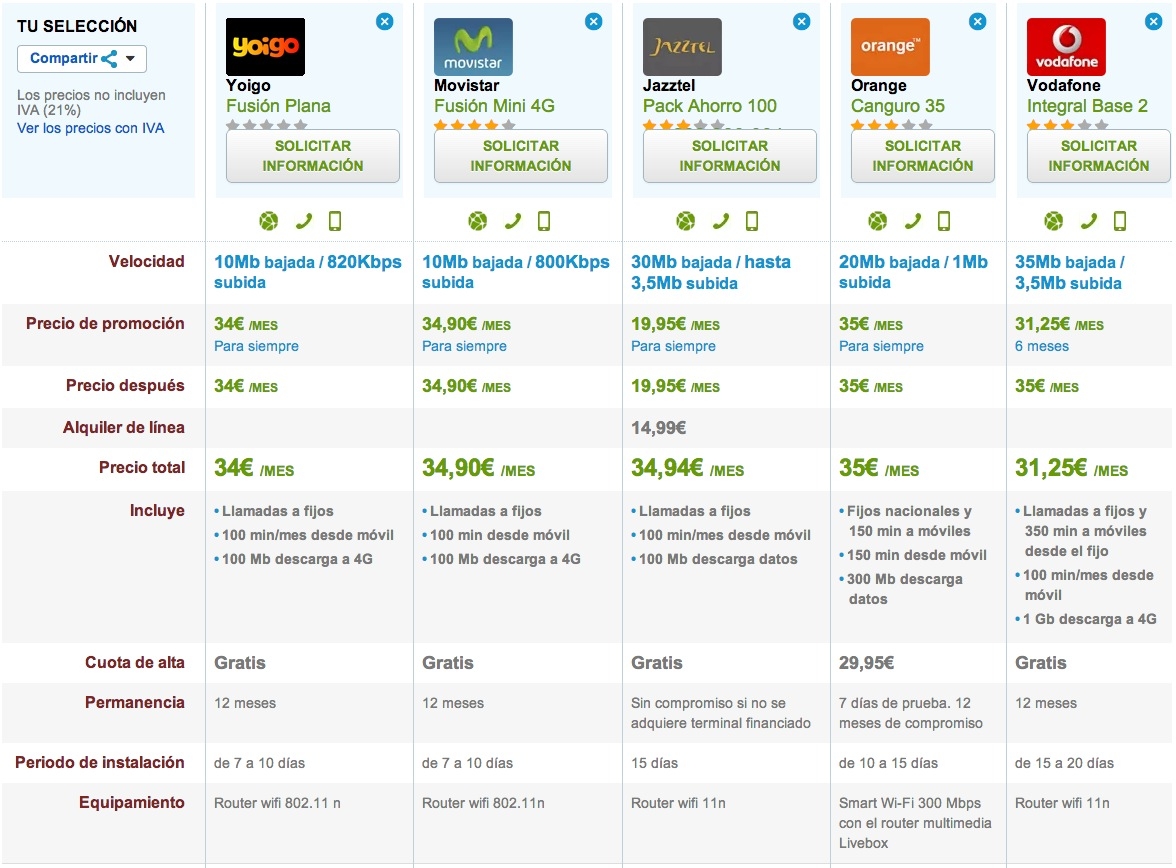Click Orange '300 Mb descarga datos' item
Screen dimensions: 1176x868
pyautogui.click(x=902, y=589)
